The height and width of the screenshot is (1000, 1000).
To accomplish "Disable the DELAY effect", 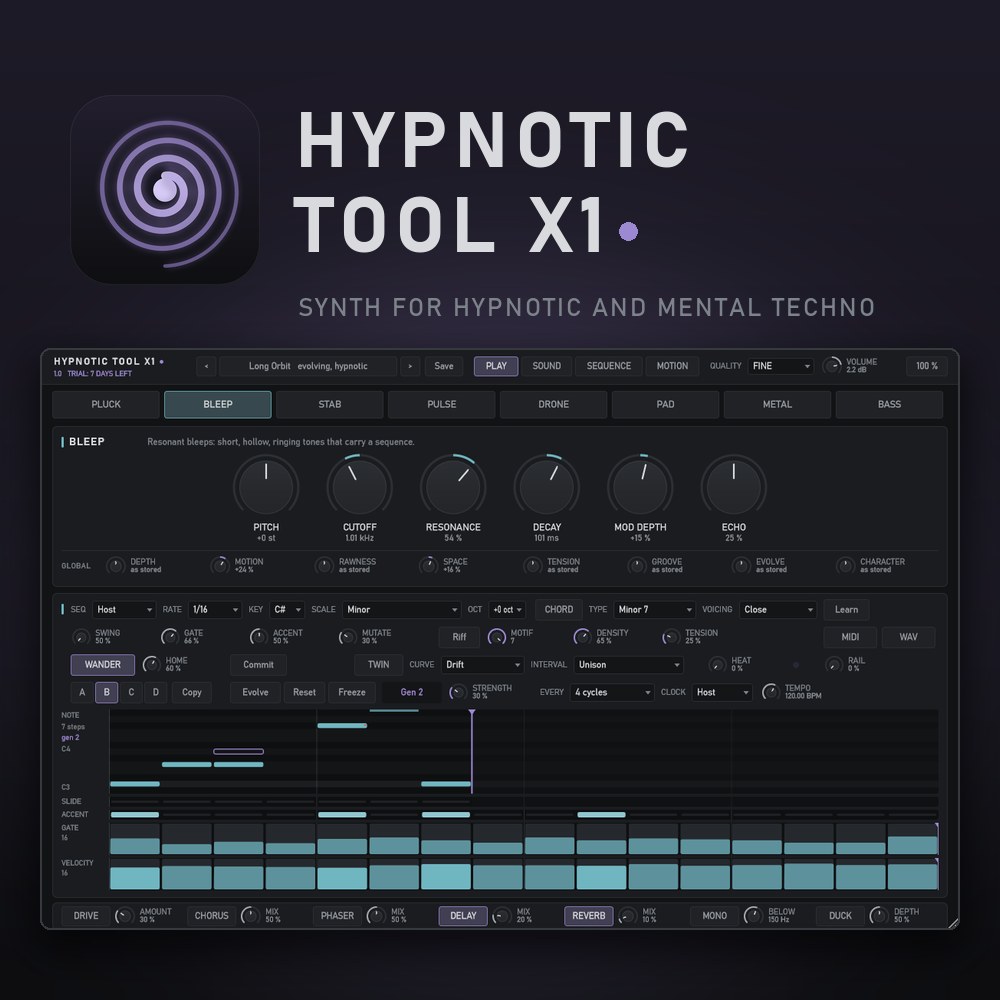I will coord(463,916).
